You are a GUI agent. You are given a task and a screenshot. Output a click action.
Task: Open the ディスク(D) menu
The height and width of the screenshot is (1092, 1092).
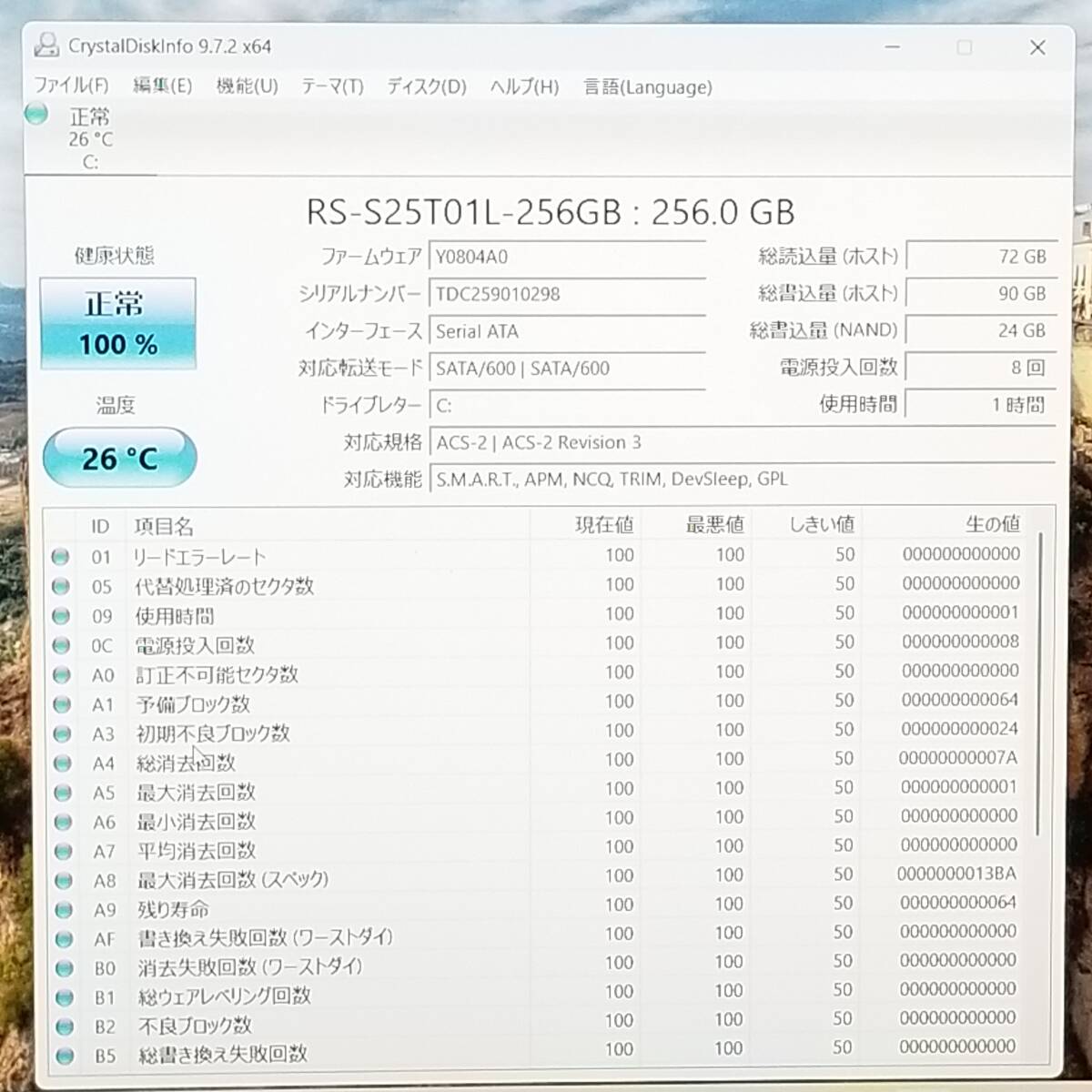pos(426,86)
